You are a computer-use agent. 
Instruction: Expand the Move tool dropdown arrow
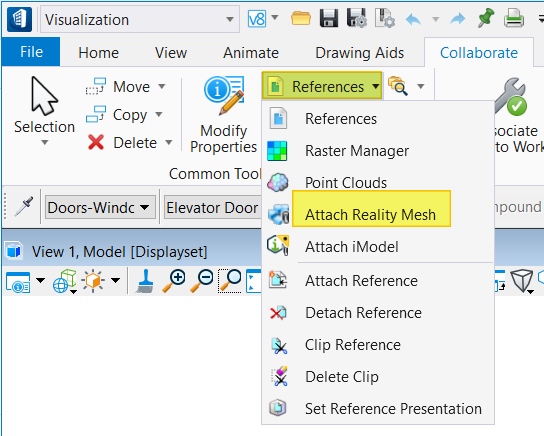pyautogui.click(x=162, y=86)
